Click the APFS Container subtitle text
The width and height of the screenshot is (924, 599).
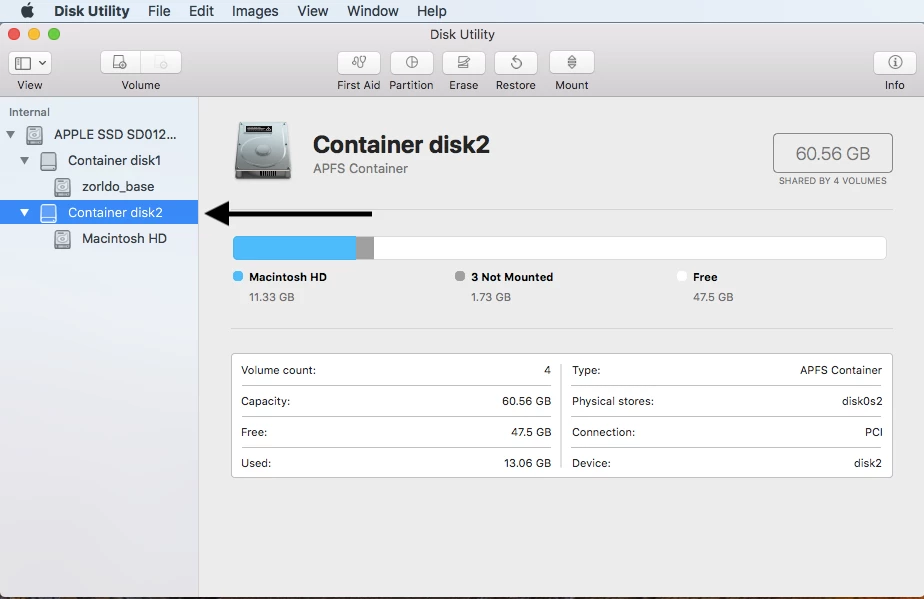[360, 169]
